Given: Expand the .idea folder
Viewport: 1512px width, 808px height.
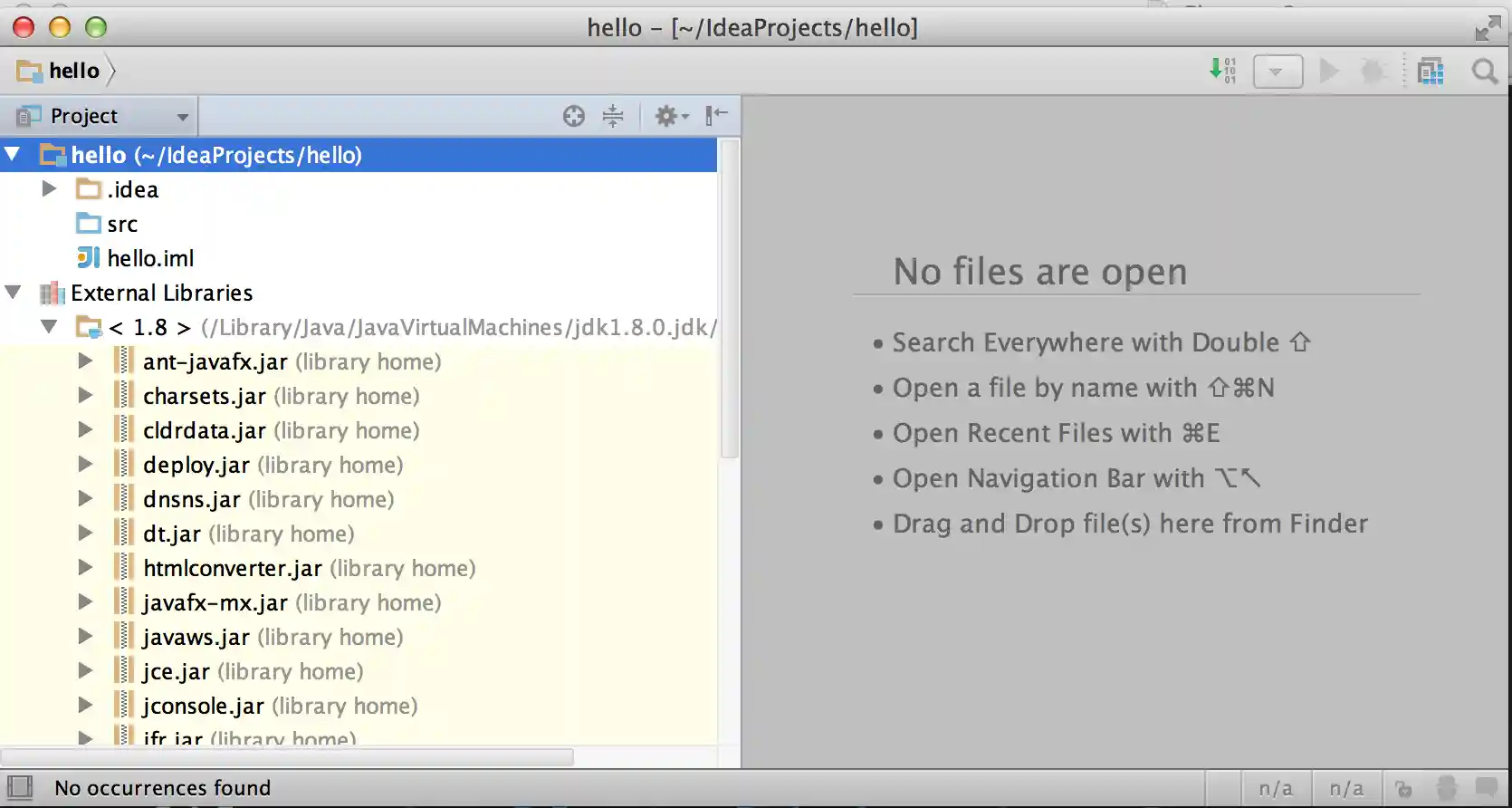Looking at the screenshot, I should point(50,189).
